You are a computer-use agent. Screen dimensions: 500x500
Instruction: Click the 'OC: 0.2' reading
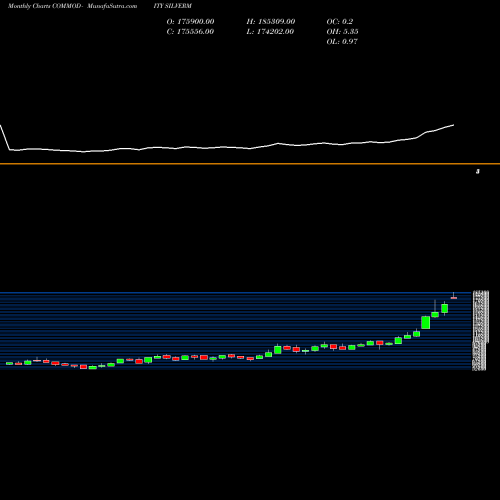point(340,21)
